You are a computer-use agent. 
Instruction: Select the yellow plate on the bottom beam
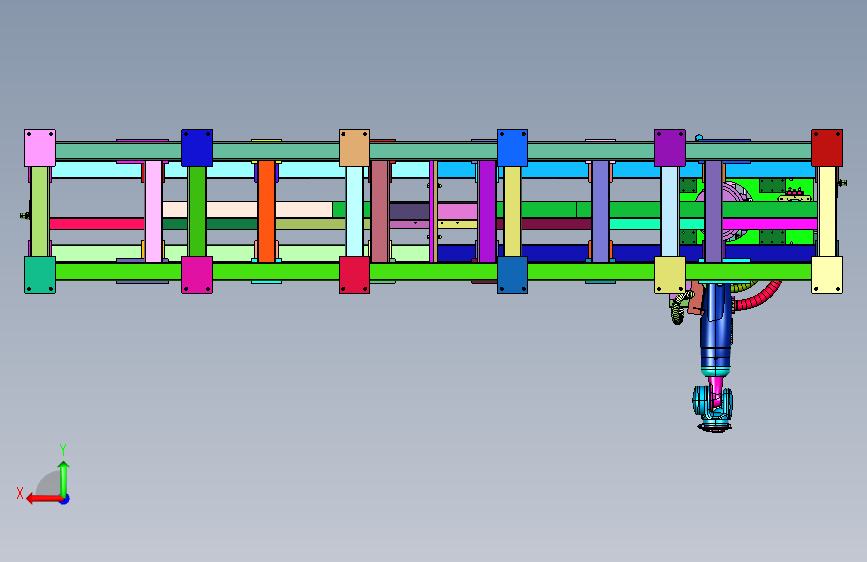coord(670,275)
